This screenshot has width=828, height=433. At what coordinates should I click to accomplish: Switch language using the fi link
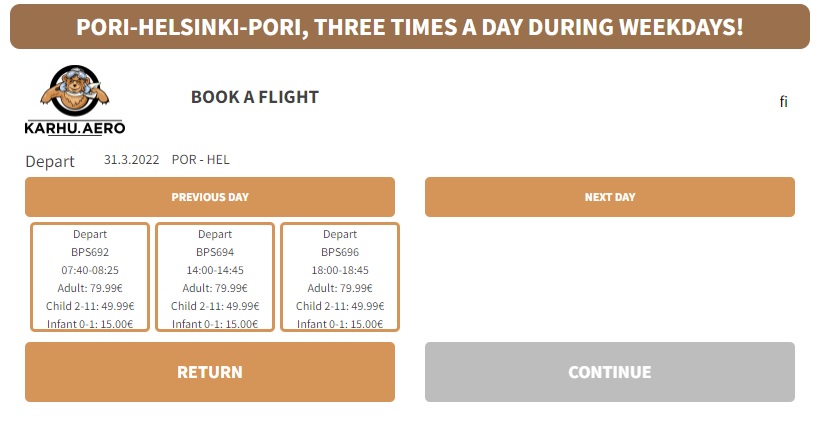[x=784, y=101]
